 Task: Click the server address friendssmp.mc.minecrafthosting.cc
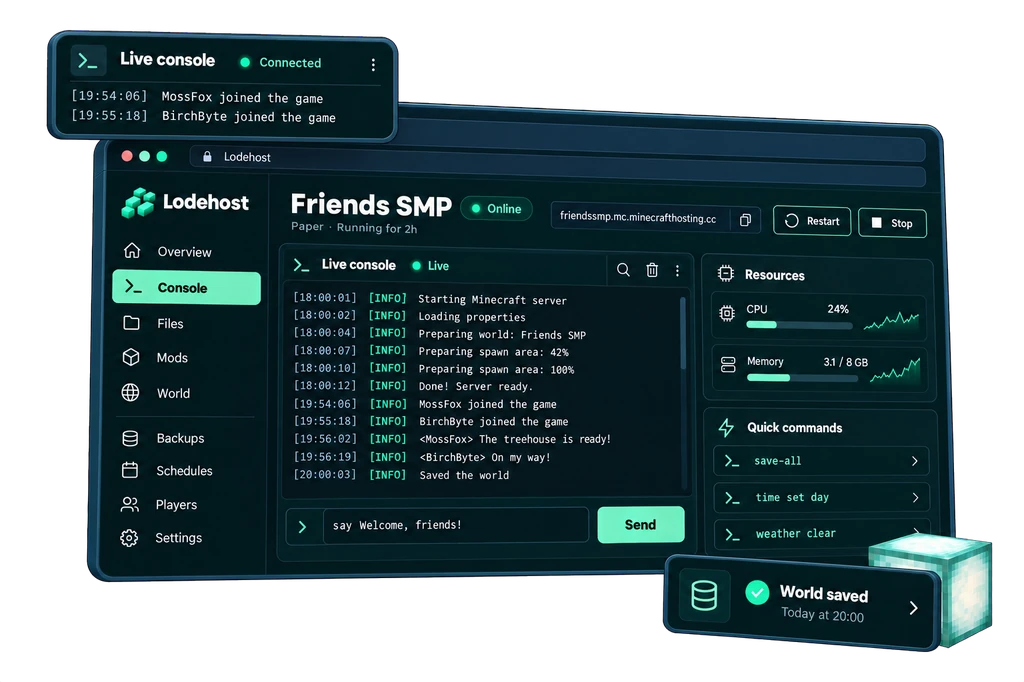pyautogui.click(x=638, y=218)
